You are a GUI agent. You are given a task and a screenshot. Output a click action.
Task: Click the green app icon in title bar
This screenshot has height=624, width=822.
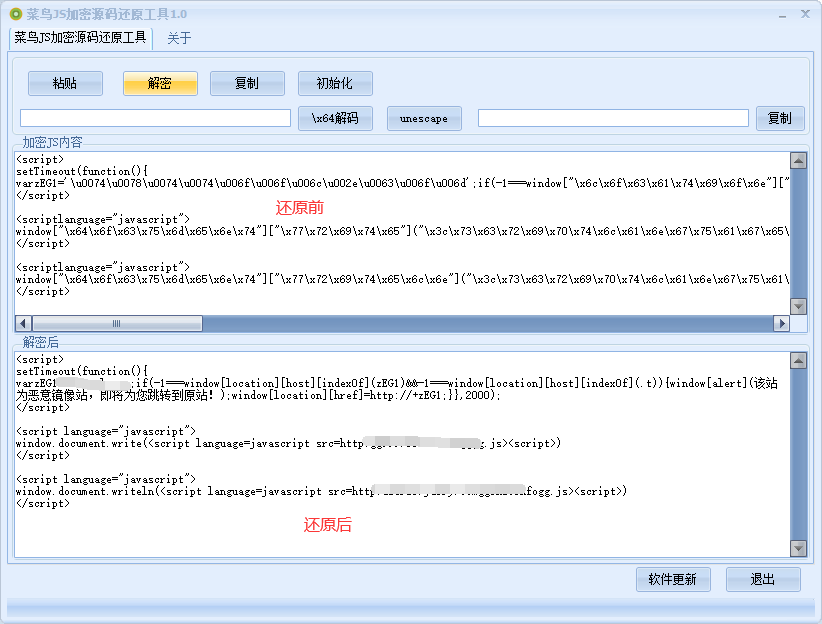point(15,14)
